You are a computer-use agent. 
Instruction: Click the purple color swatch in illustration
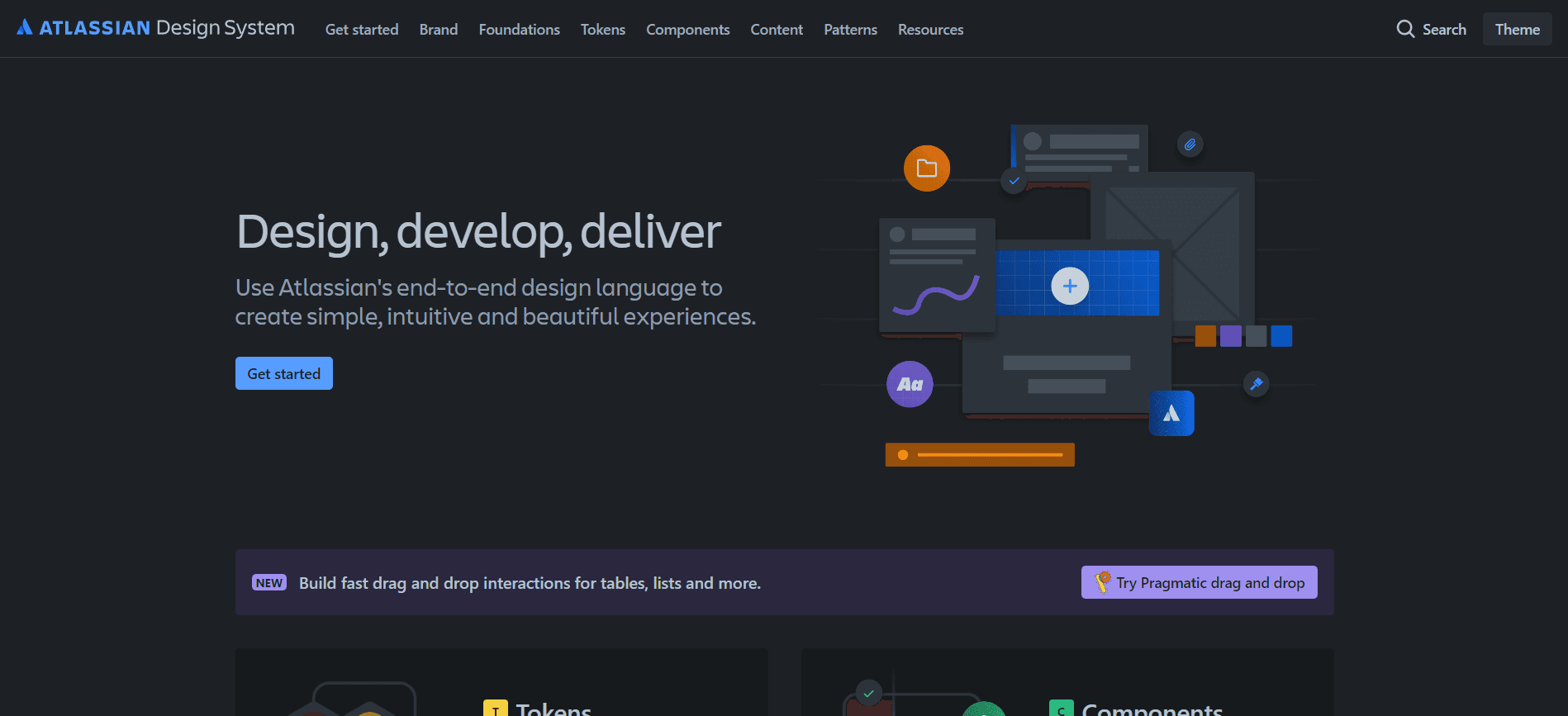(x=1231, y=335)
